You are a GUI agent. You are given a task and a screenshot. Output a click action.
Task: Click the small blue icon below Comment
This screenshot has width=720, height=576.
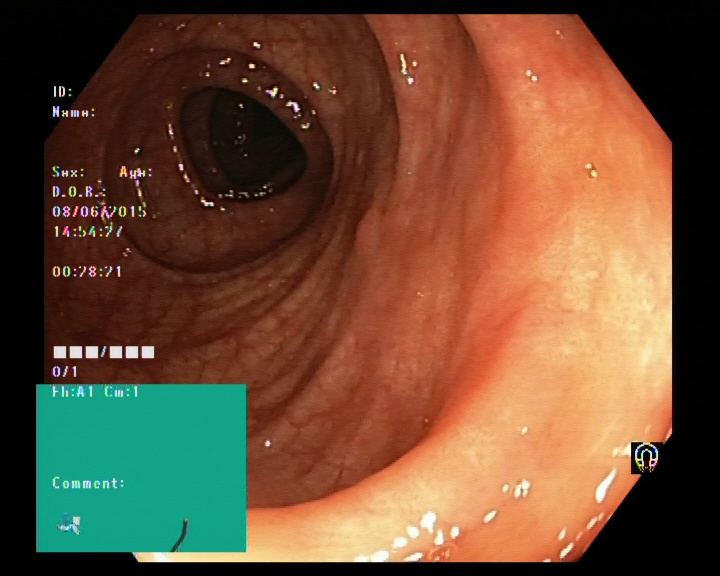point(69,524)
